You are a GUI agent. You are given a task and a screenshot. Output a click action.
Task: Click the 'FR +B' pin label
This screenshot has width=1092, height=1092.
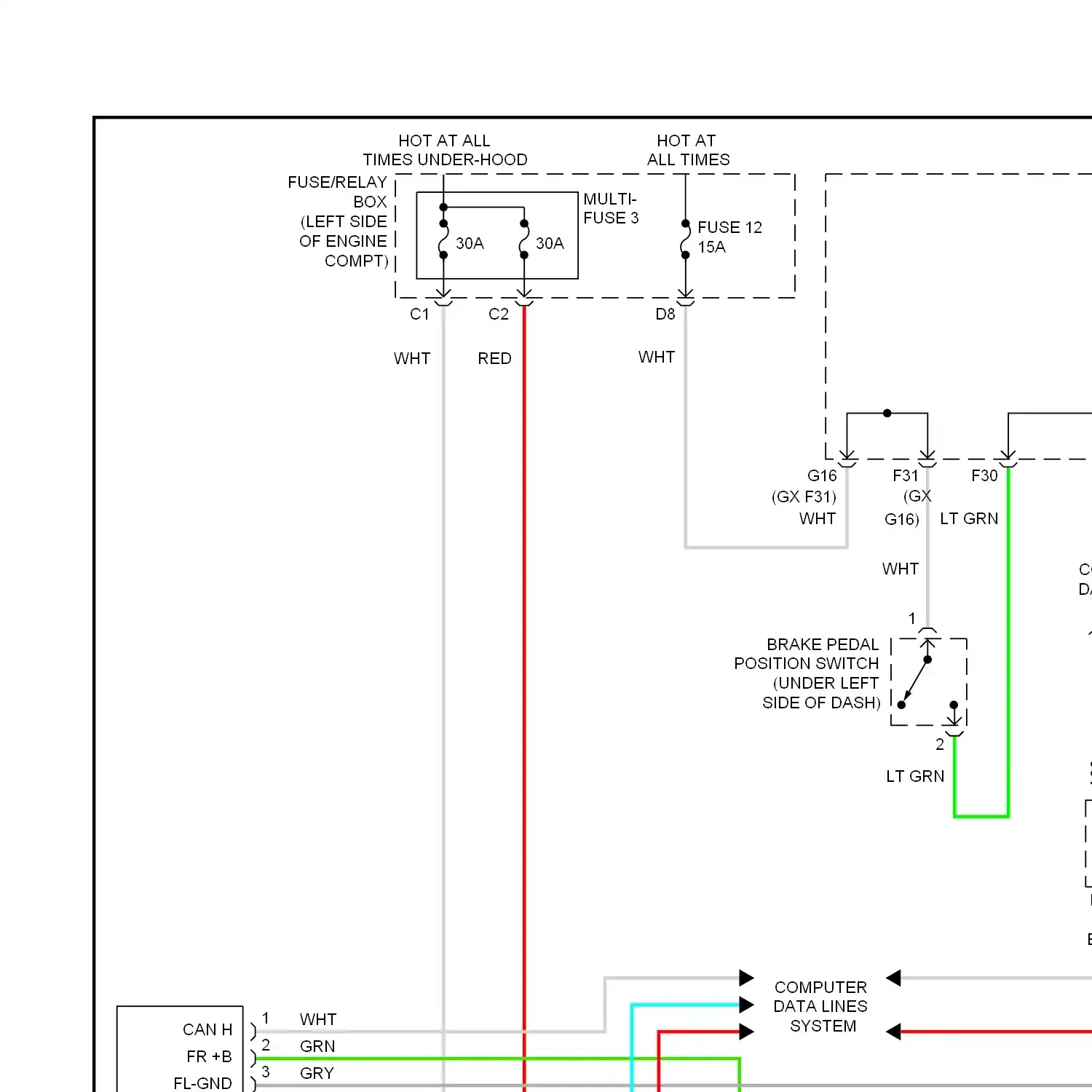click(209, 1057)
